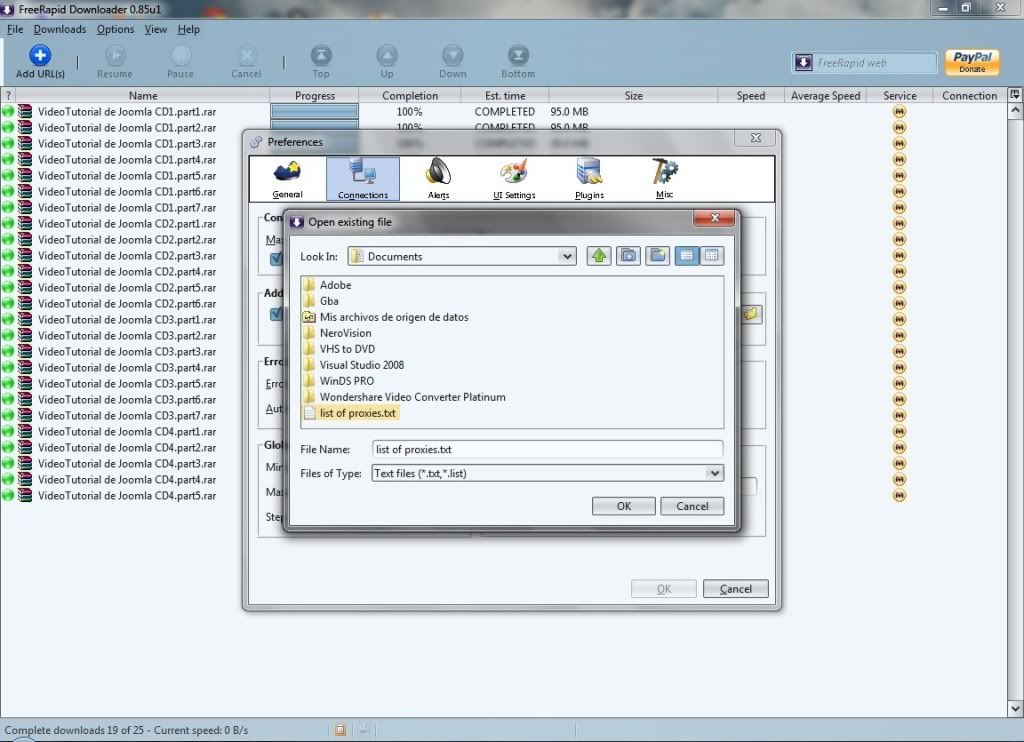Select the list of proxies.txt file
Screen dimensions: 1024x742
pyautogui.click(x=351, y=413)
